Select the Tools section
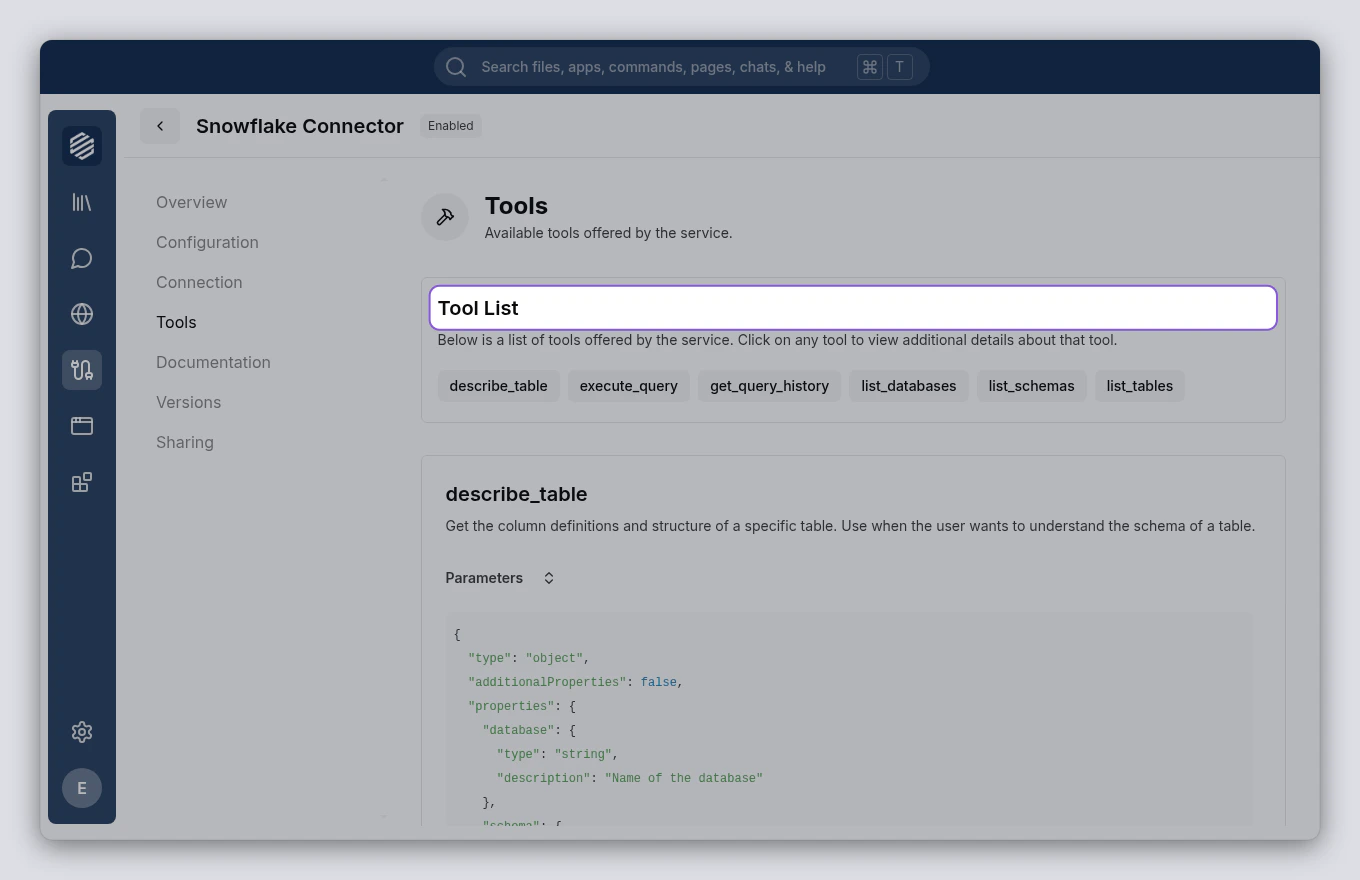Screen dimensions: 1360x880 (176, 322)
